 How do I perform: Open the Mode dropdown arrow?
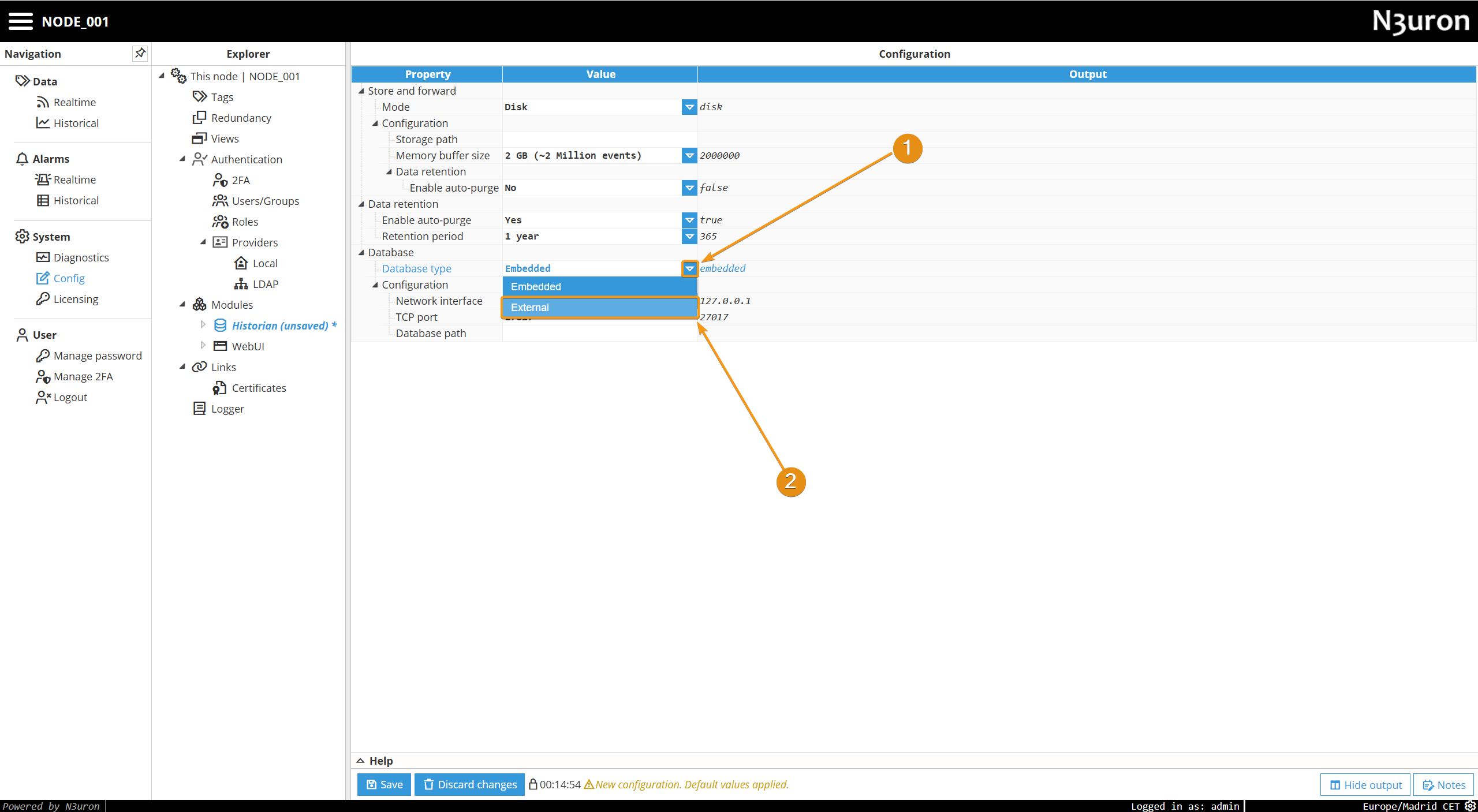[x=689, y=107]
